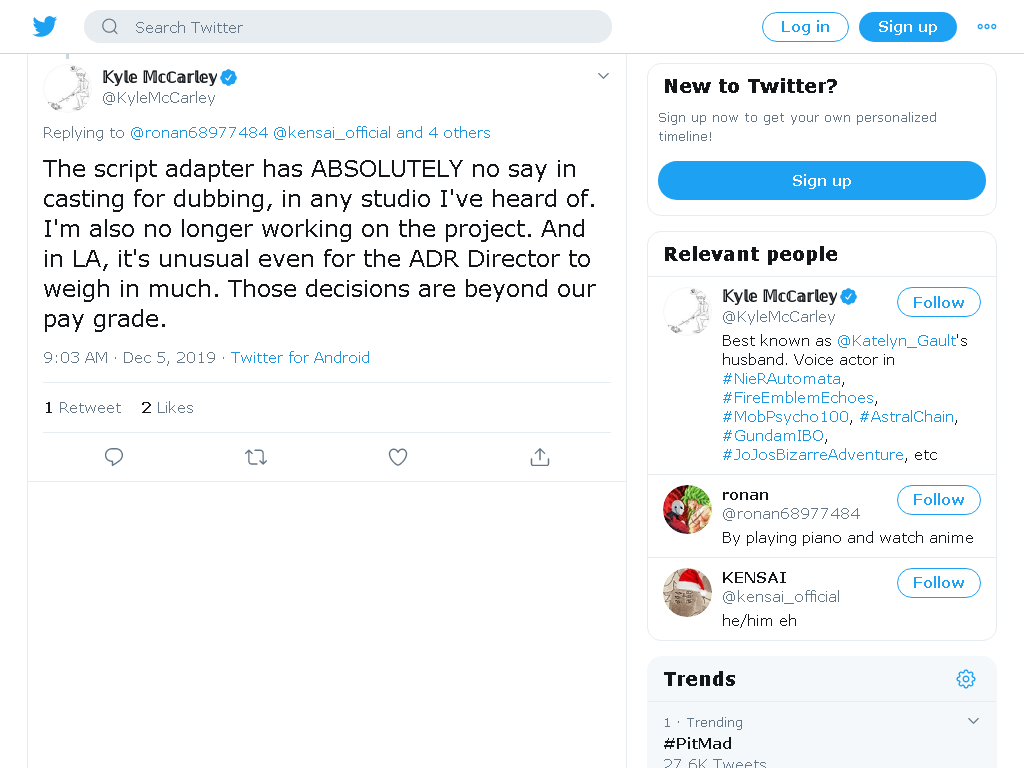Focus the Search Twitter input field
Screen dimensions: 1024x768
(x=347, y=27)
